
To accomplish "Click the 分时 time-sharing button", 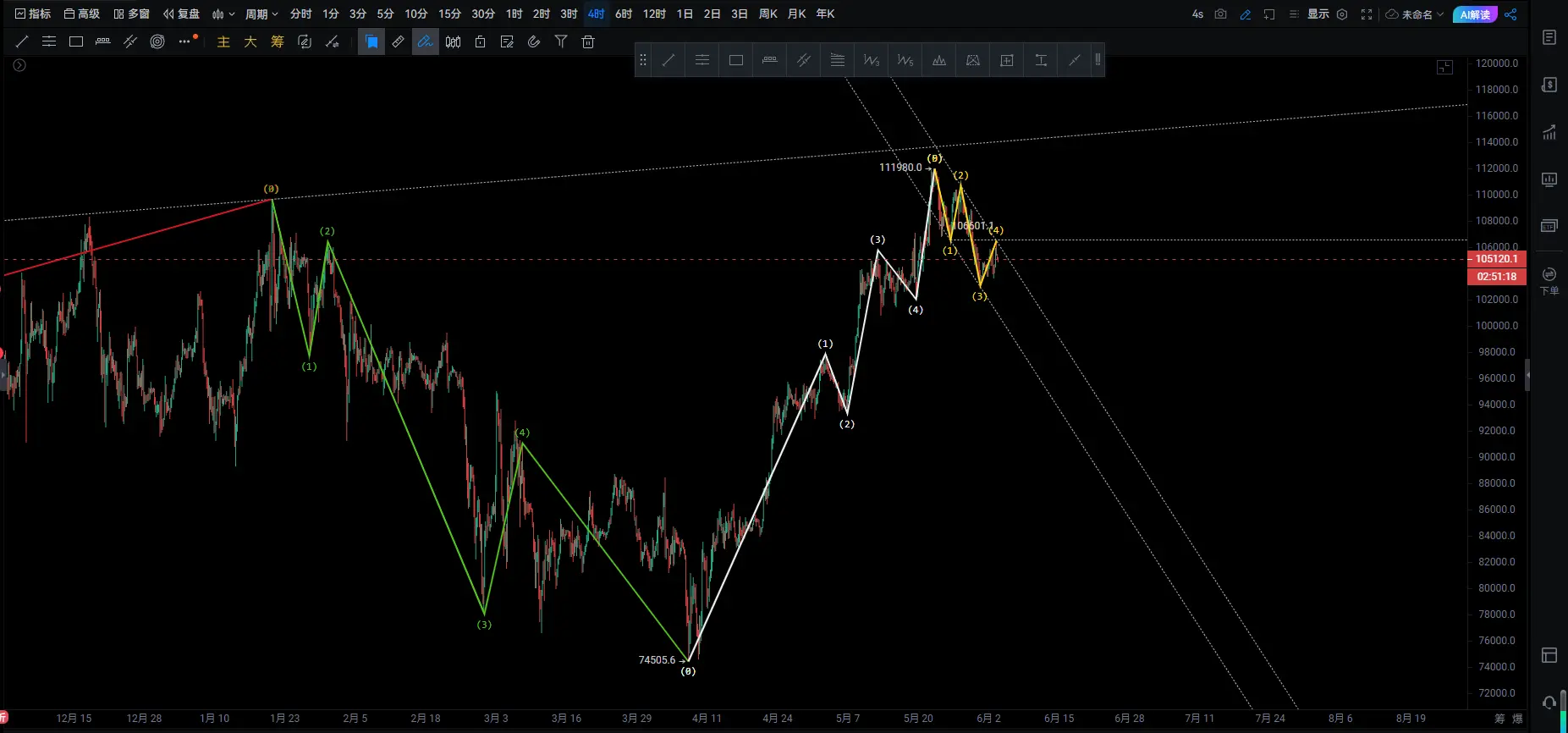I will tap(300, 14).
